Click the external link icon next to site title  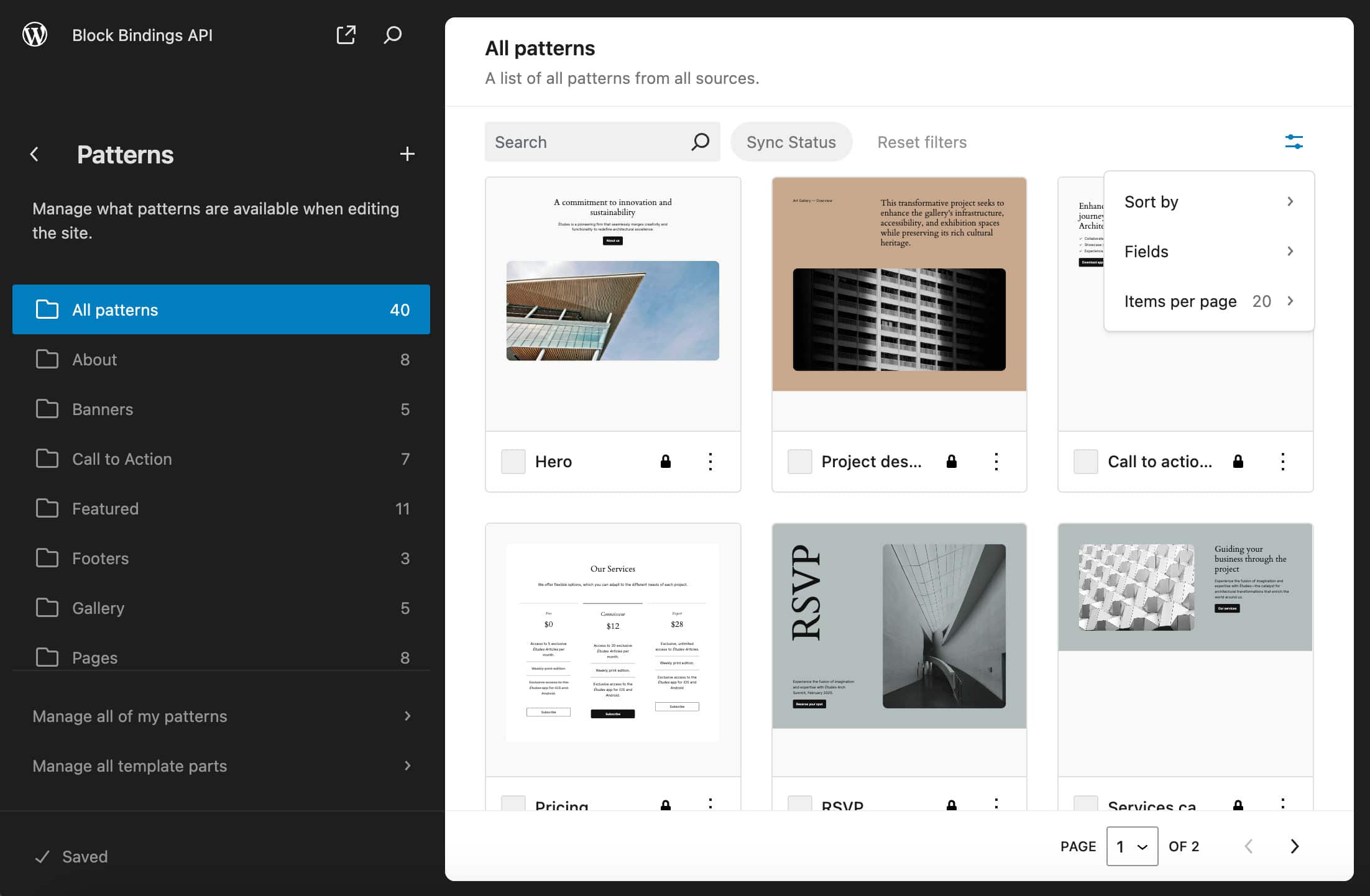click(x=346, y=35)
